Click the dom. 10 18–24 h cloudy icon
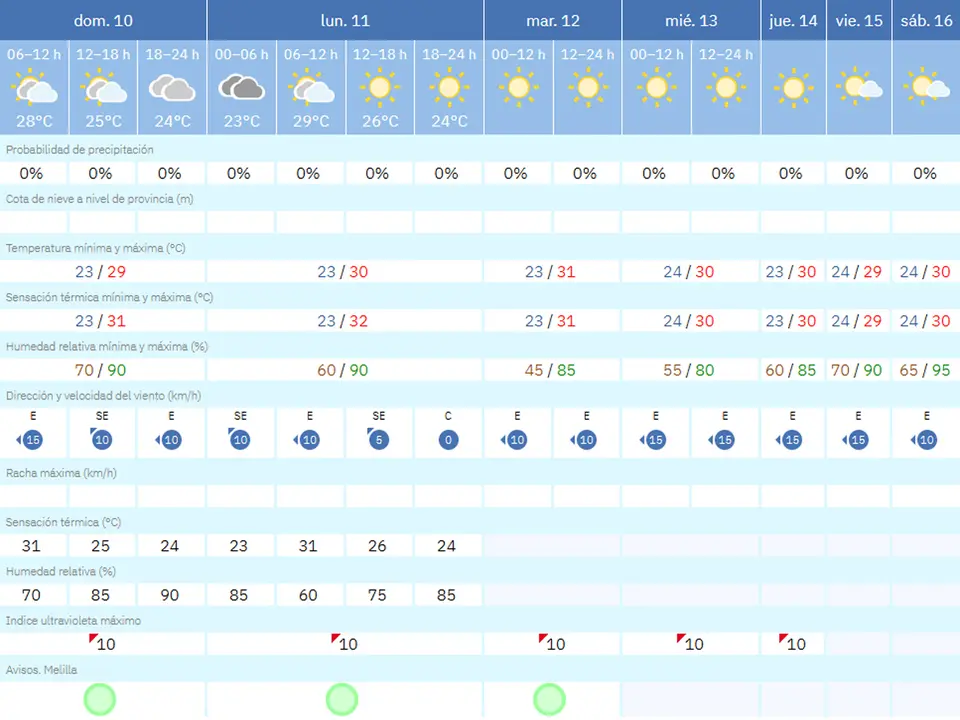 [x=172, y=88]
